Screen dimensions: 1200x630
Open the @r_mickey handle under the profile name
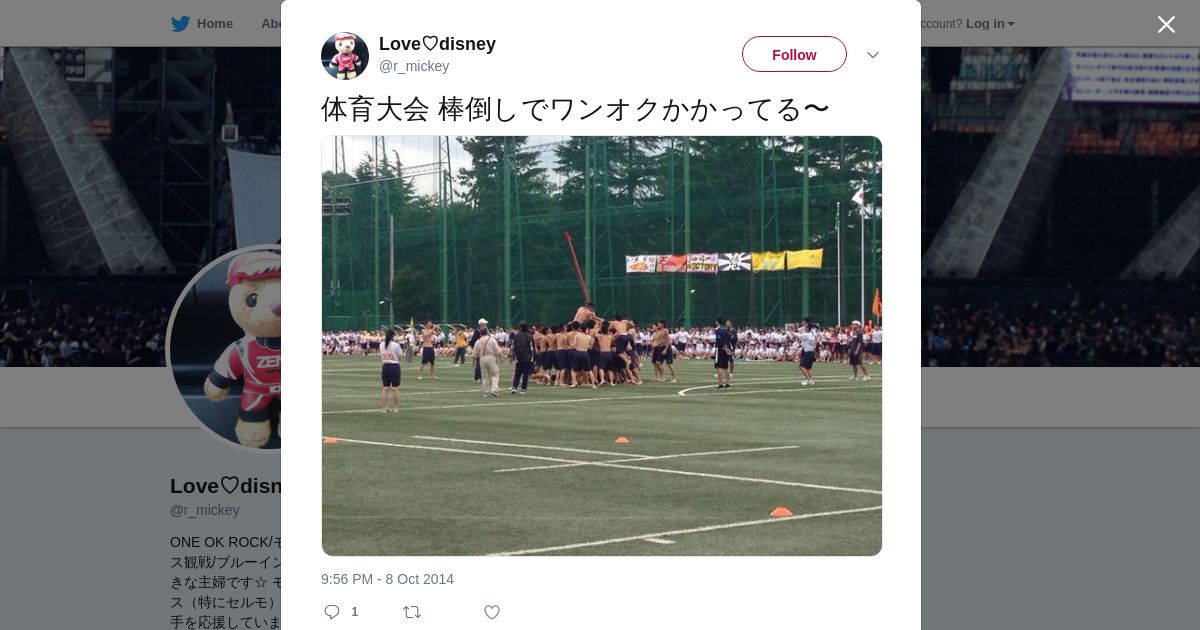205,510
